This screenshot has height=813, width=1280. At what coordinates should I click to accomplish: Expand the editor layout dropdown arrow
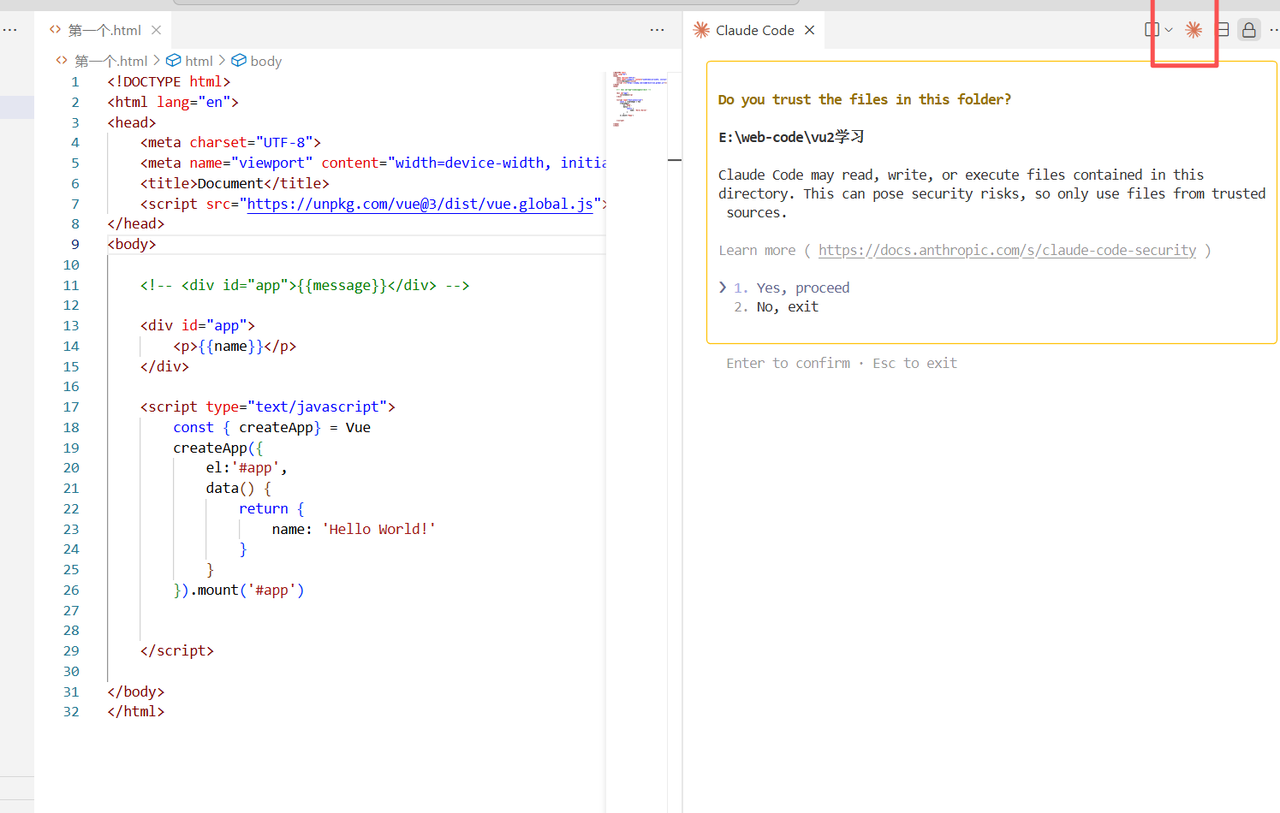[x=1168, y=30]
